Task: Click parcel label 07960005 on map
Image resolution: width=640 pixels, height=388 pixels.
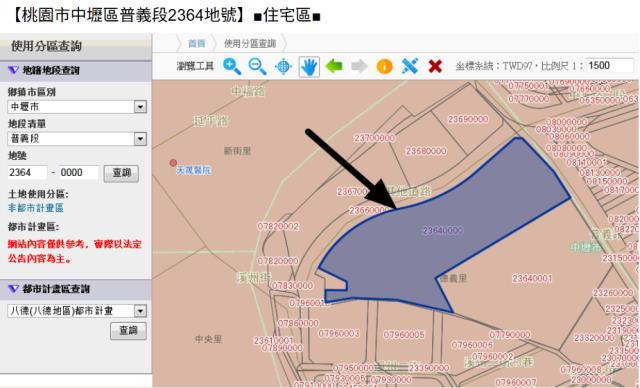Action: pyautogui.click(x=404, y=335)
